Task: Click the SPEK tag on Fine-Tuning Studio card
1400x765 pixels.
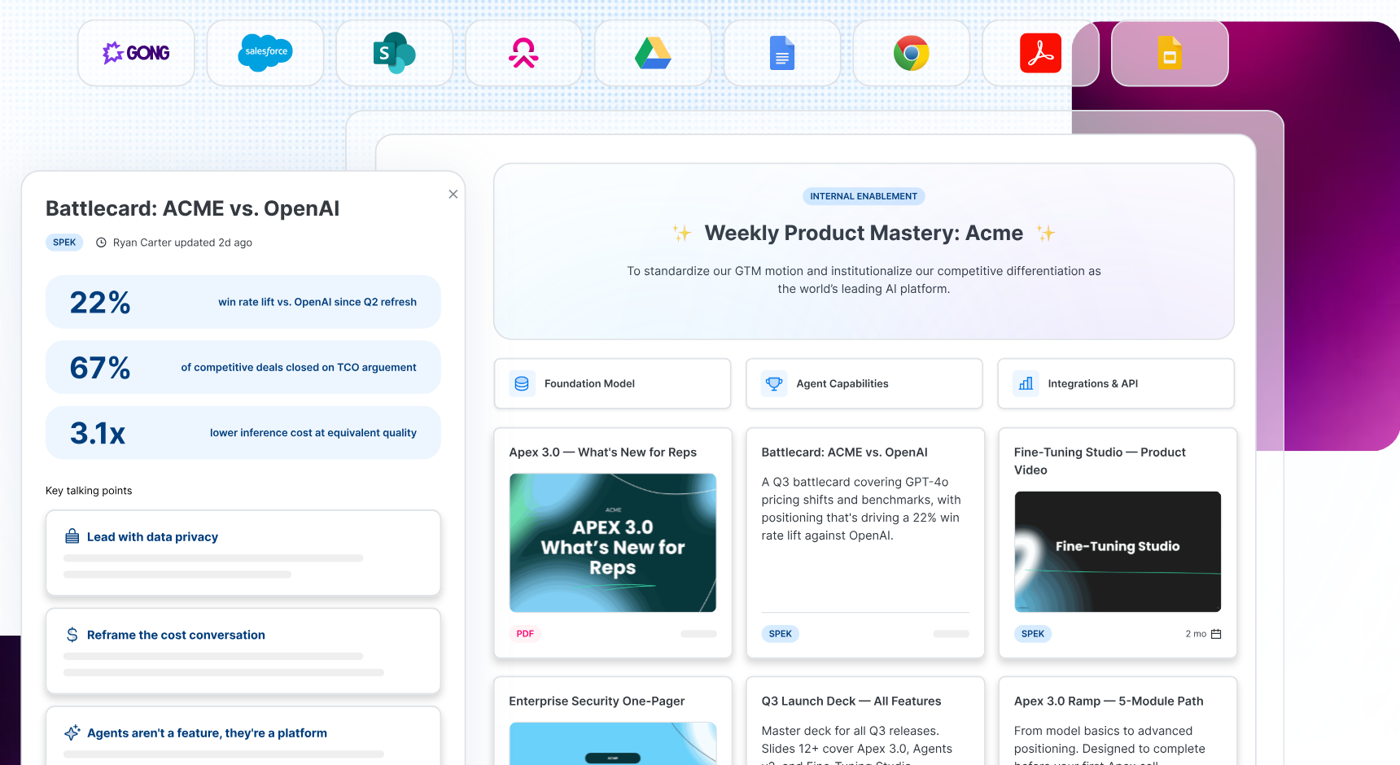Action: [x=1033, y=634]
